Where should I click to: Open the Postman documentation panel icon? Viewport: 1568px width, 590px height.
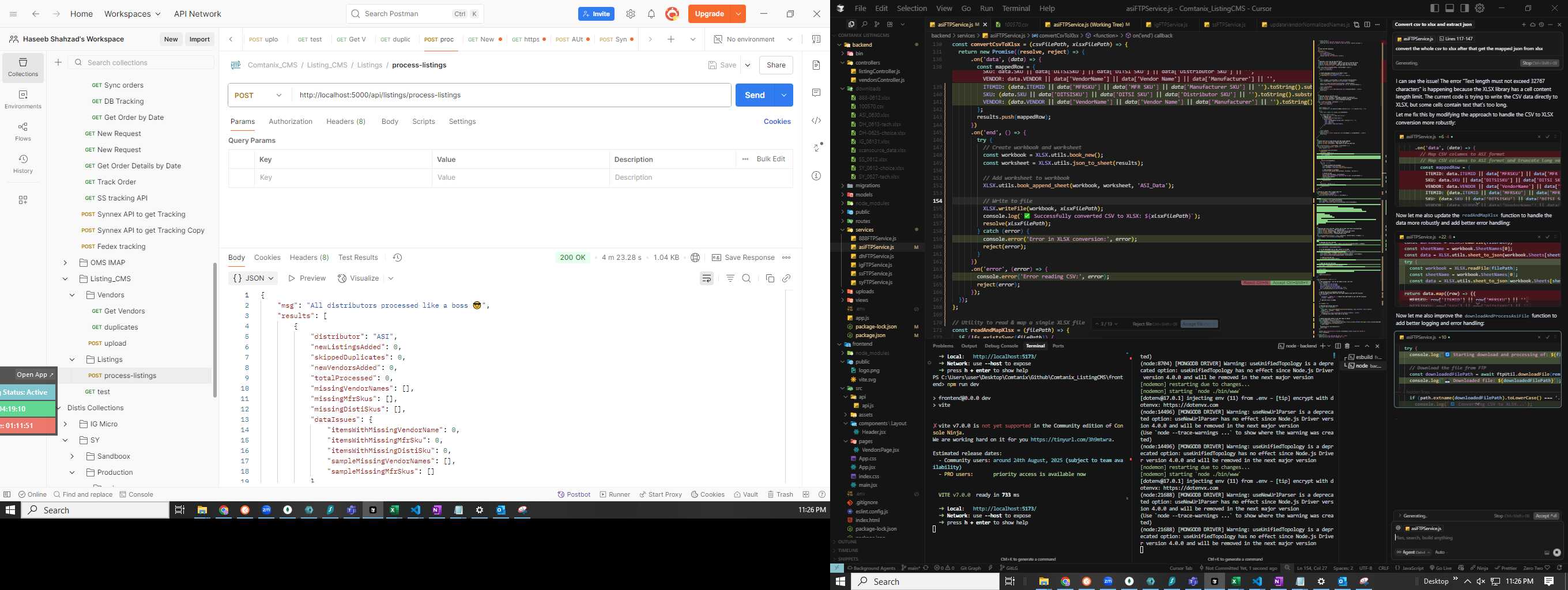coord(816,65)
